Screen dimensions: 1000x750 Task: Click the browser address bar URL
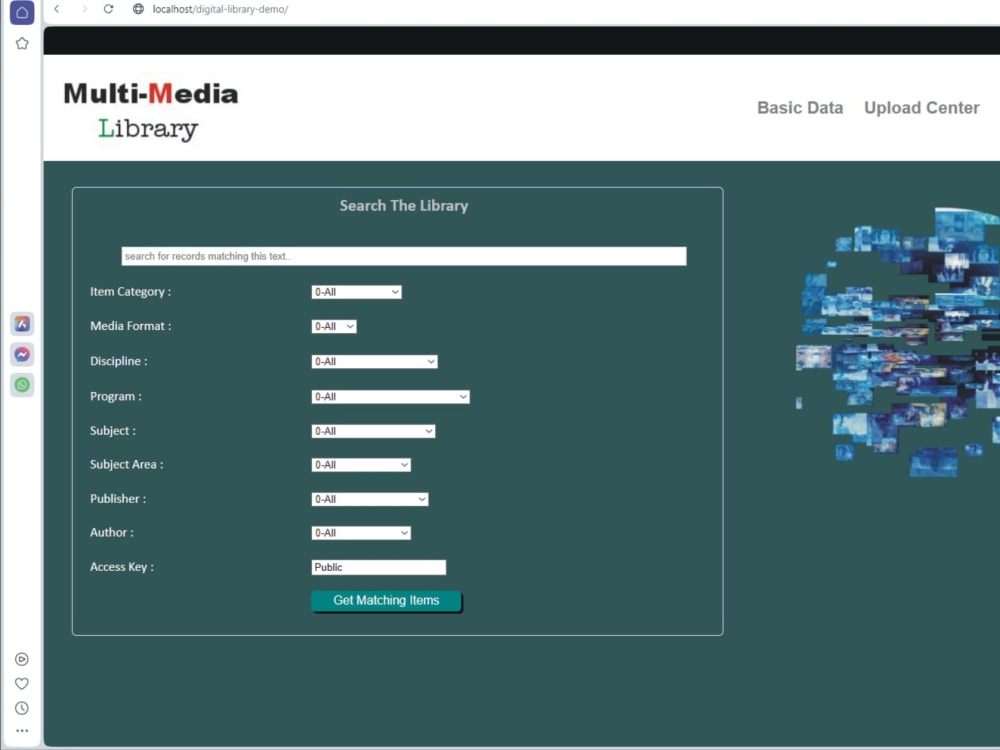(220, 9)
